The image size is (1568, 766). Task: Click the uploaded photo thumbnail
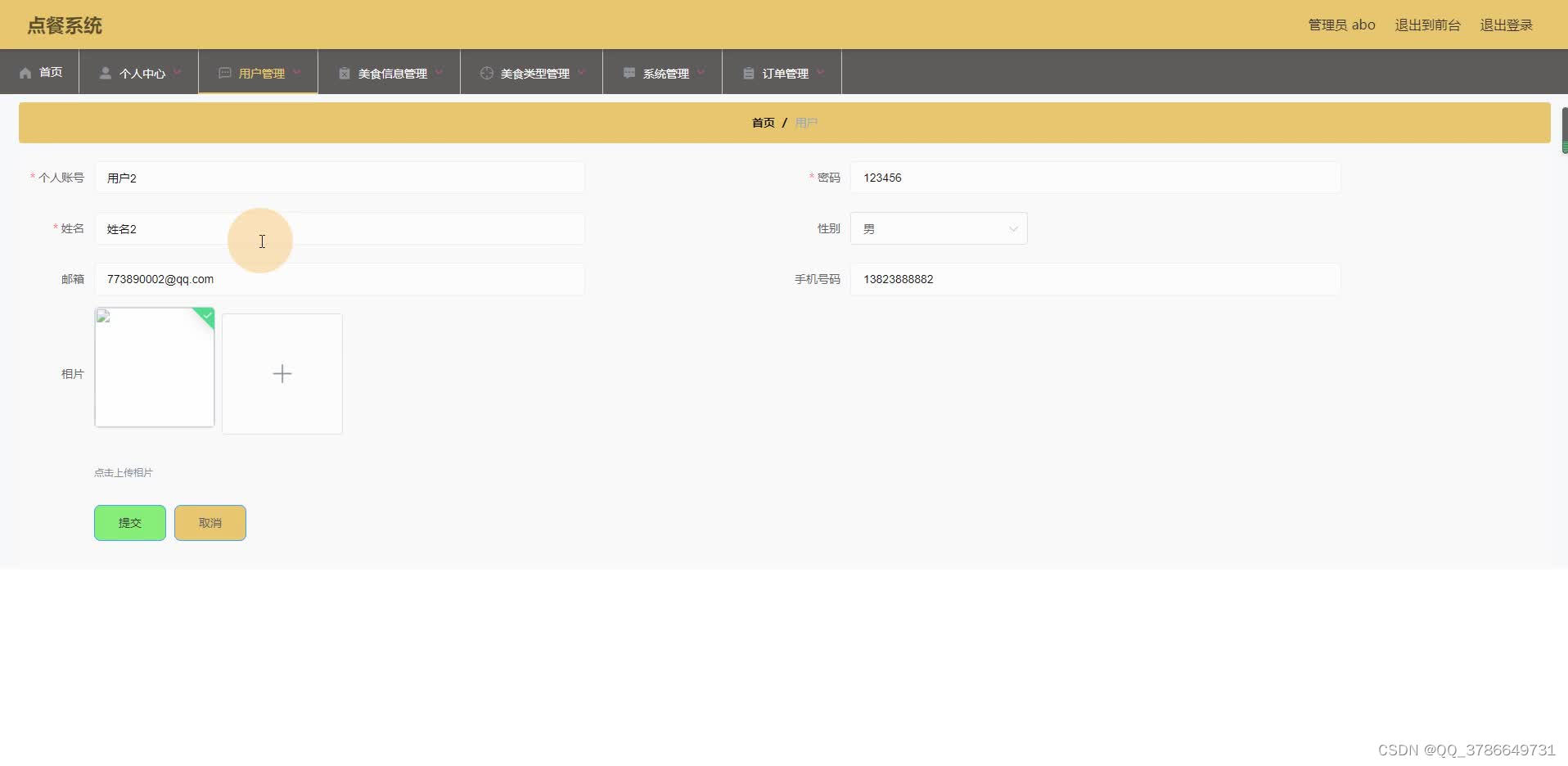(x=155, y=367)
